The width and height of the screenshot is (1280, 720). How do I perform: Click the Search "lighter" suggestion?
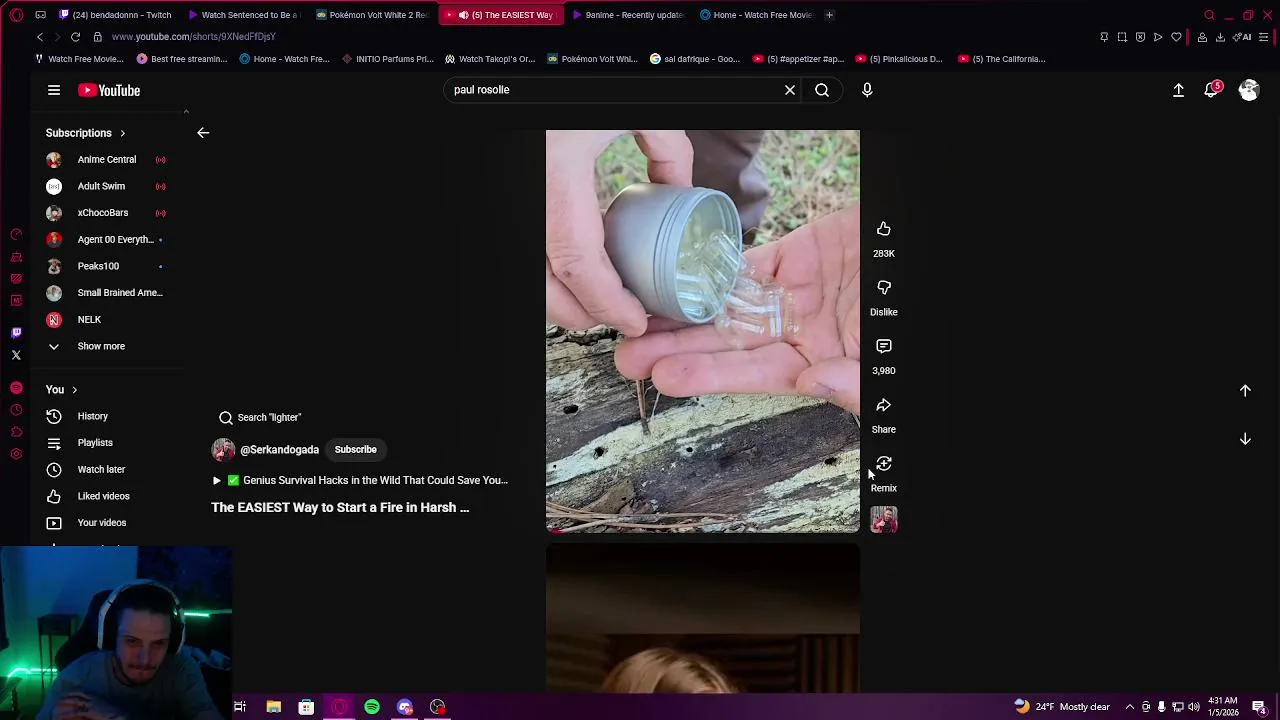(260, 418)
